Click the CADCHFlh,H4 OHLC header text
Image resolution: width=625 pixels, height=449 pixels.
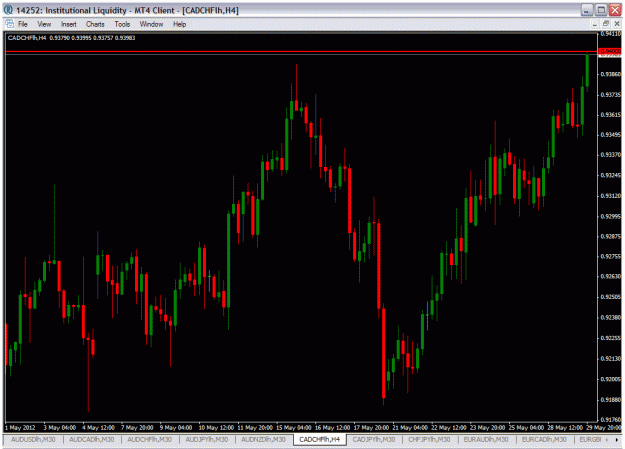click(x=71, y=38)
